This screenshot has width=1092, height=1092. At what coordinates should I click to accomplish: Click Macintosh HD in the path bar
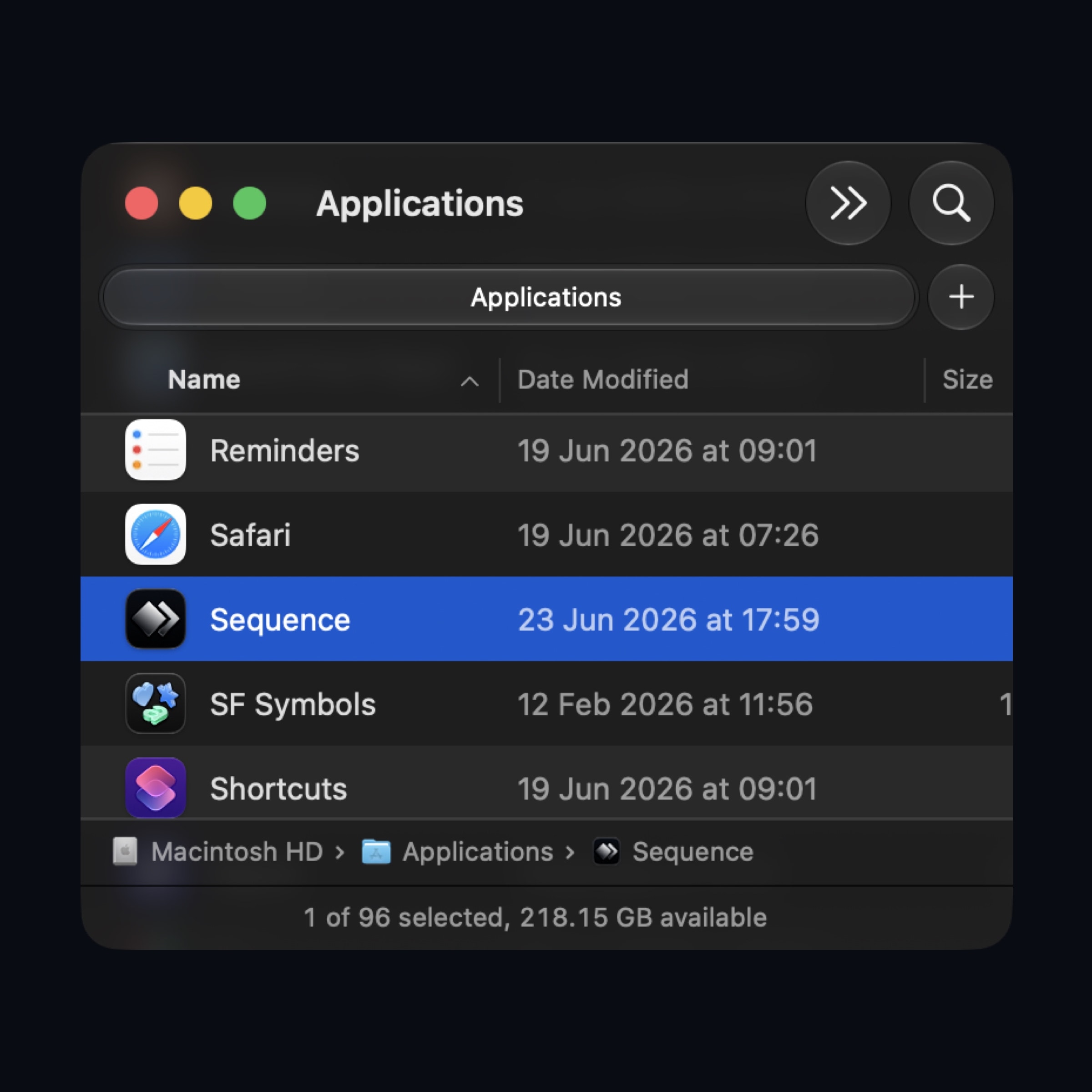pos(237,851)
